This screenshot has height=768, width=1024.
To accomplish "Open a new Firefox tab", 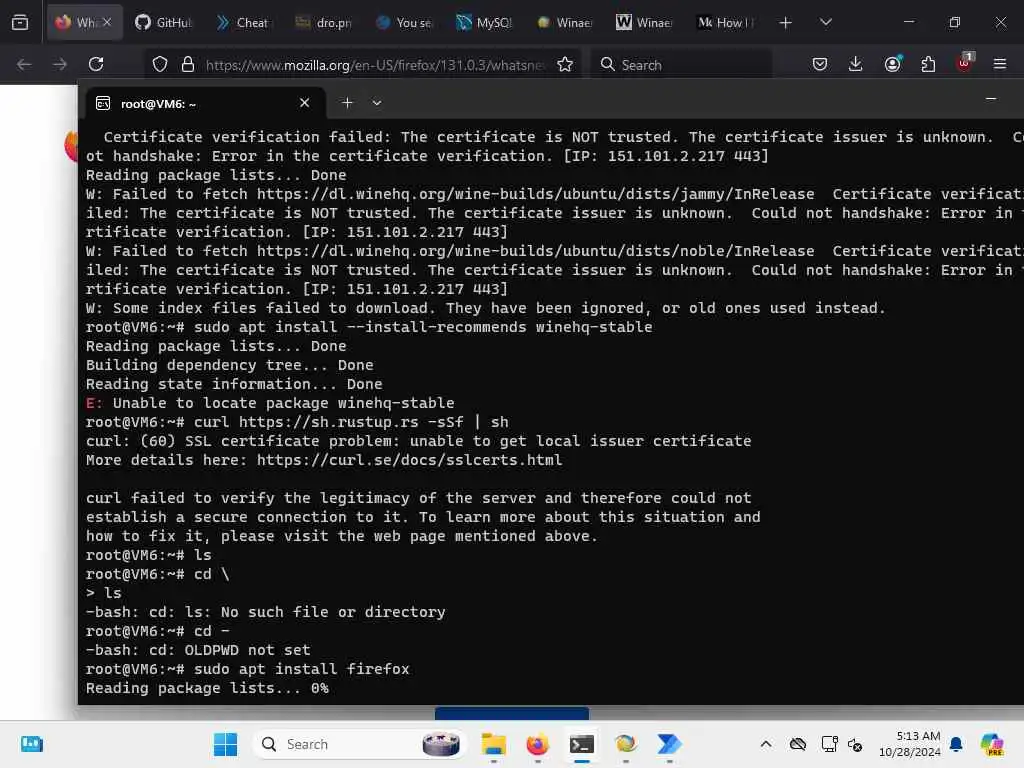I will 786,23.
